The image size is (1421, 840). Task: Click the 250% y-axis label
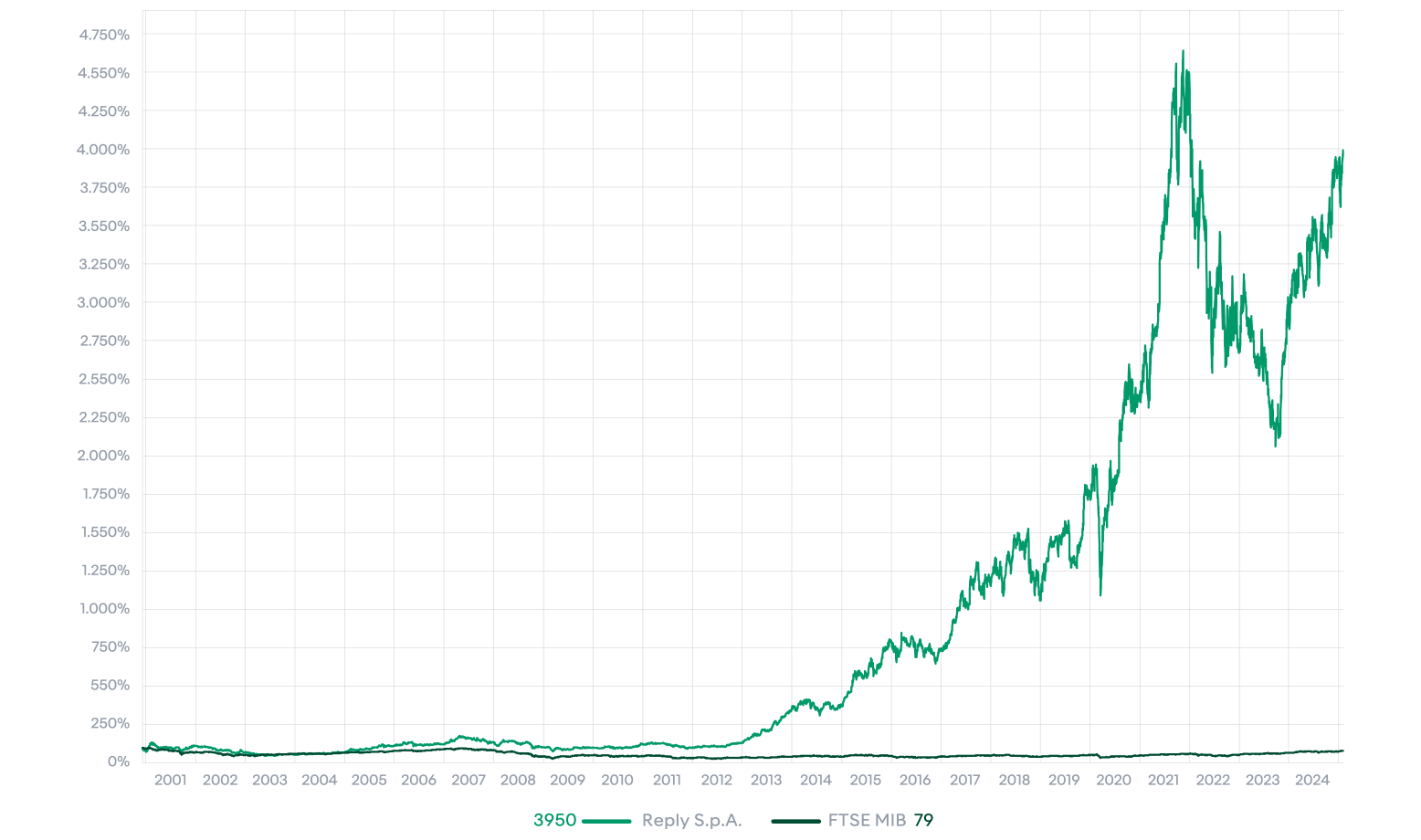click(x=111, y=723)
